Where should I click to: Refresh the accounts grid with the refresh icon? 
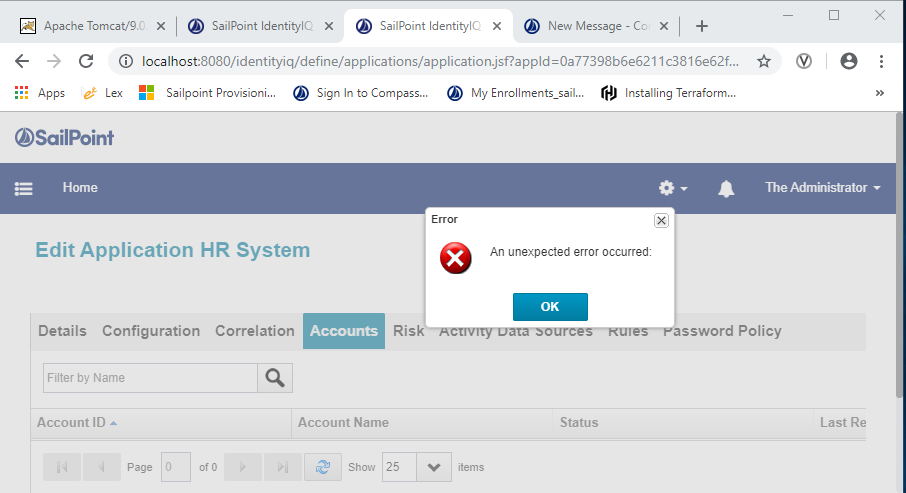[322, 467]
